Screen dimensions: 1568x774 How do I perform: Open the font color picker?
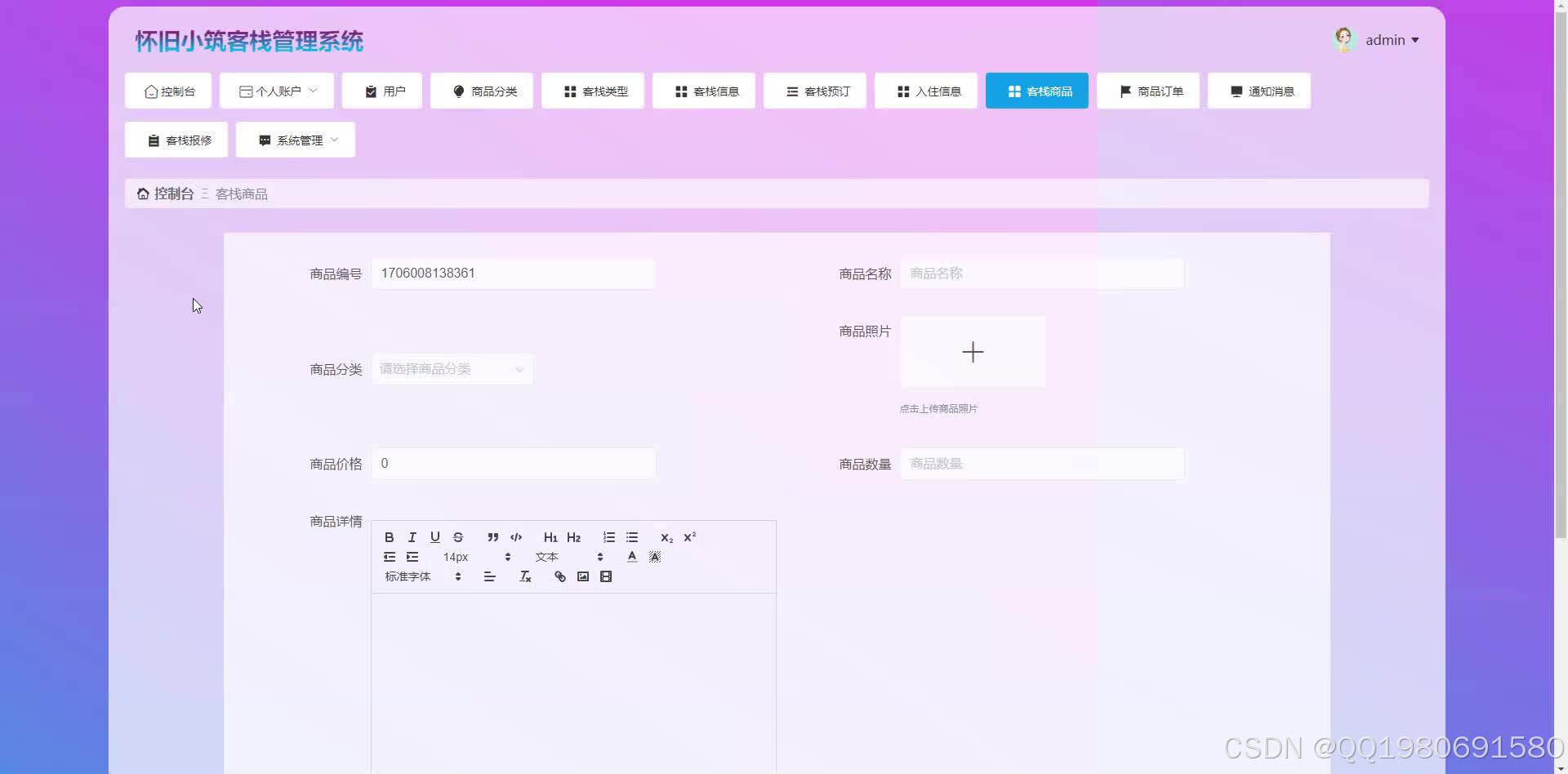click(x=632, y=557)
